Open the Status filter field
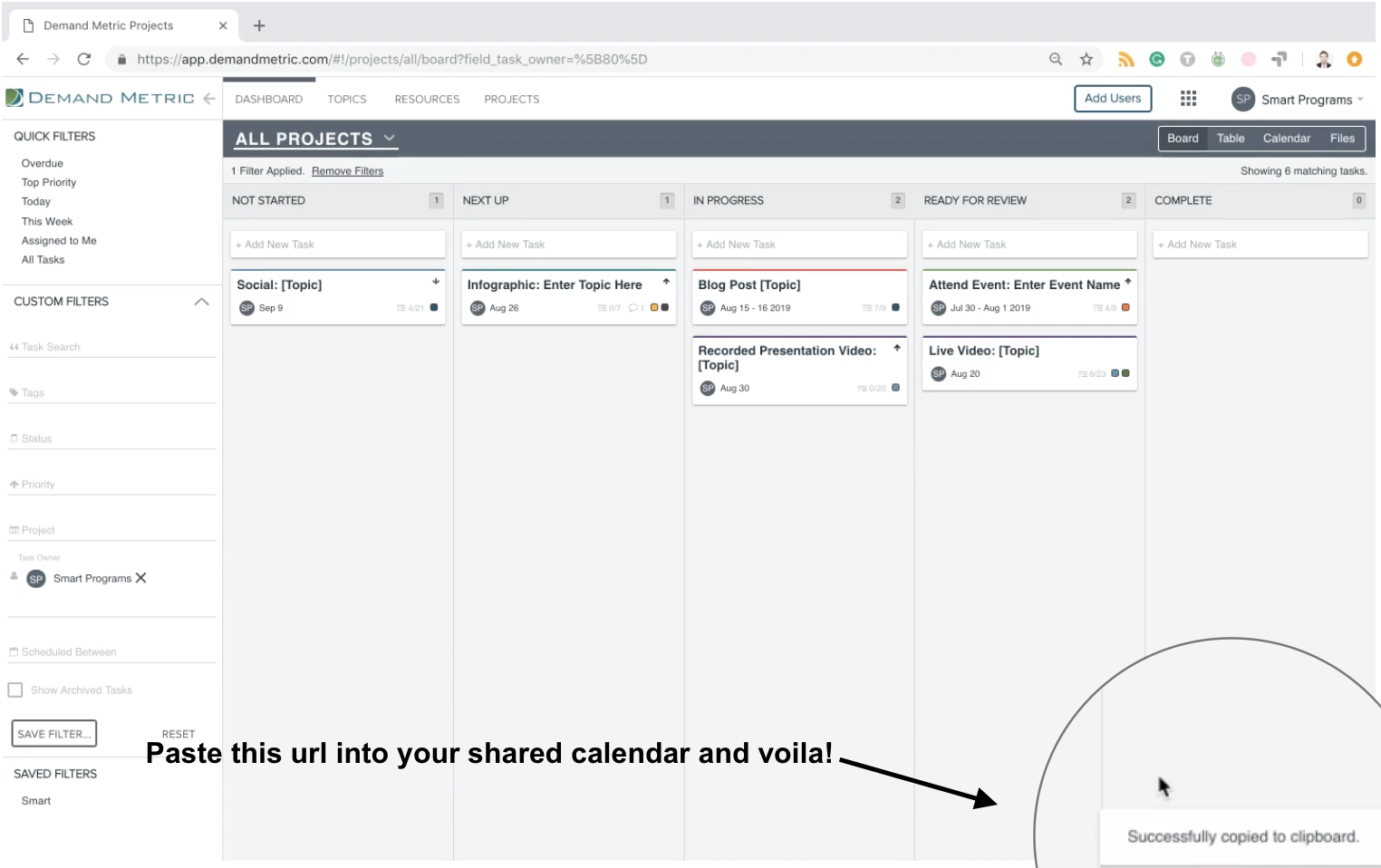The height and width of the screenshot is (868, 1381). [112, 439]
